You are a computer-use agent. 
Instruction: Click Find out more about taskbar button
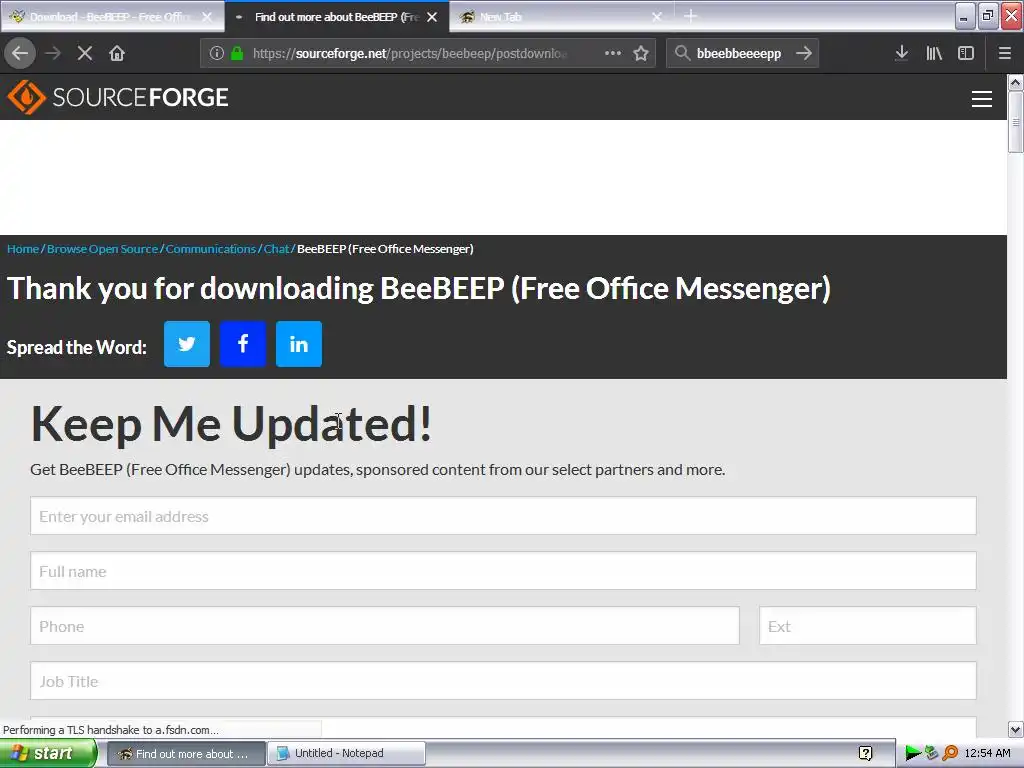[x=186, y=753]
